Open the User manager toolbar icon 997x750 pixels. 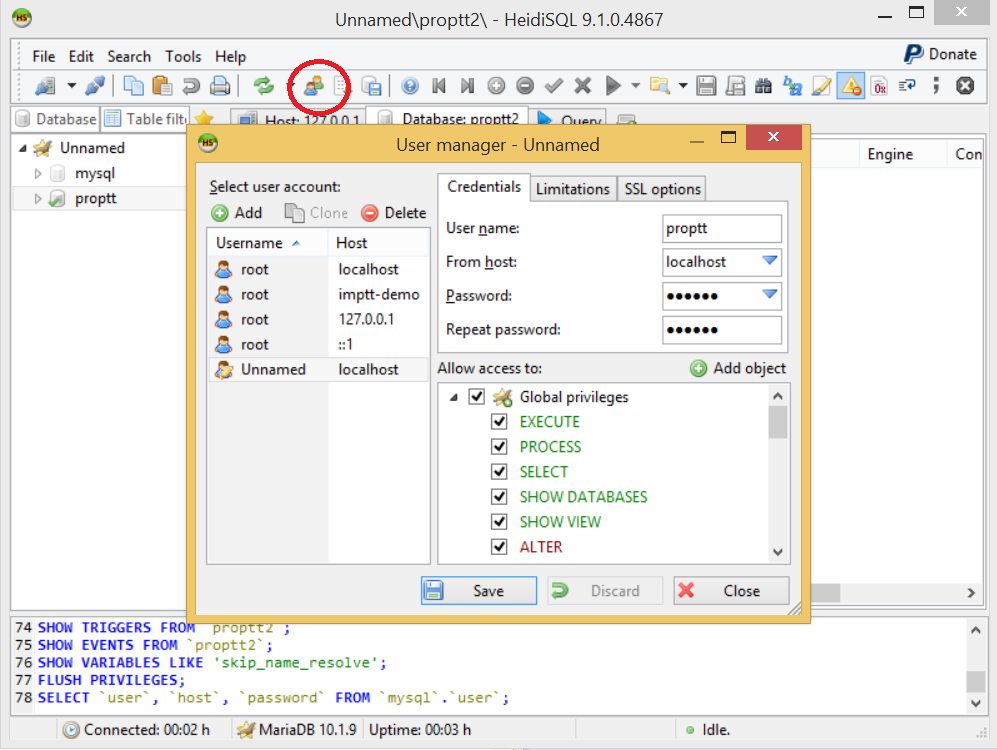coord(313,86)
